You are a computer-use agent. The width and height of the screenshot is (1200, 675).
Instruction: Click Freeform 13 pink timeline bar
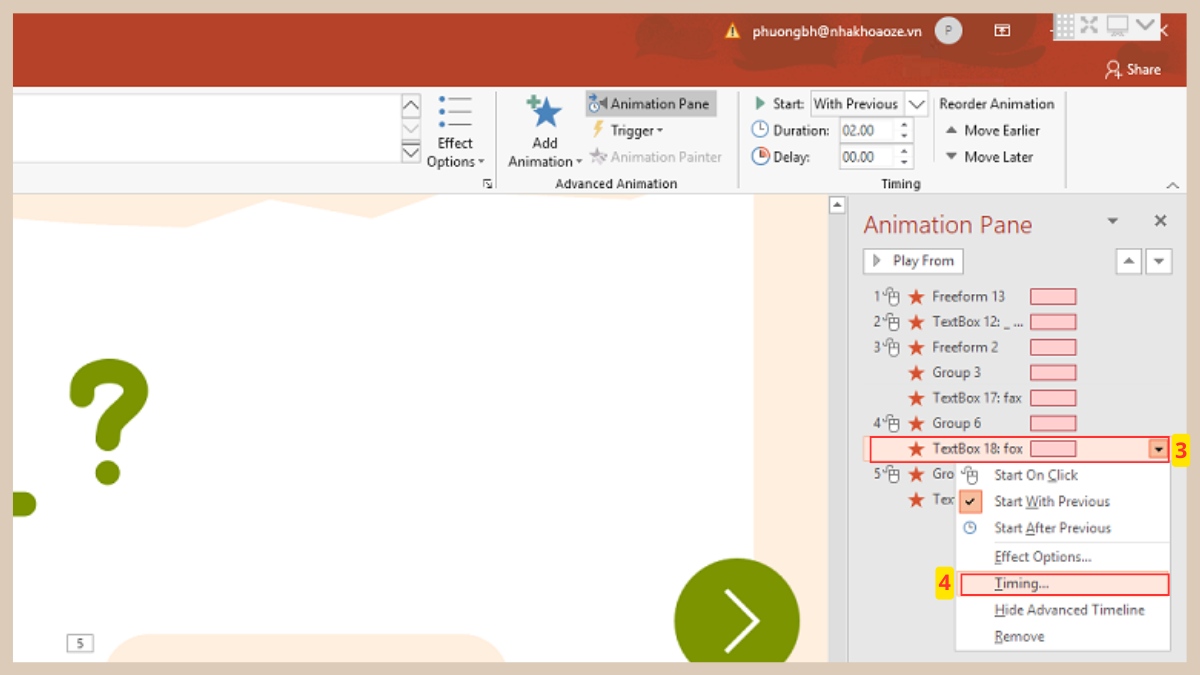click(x=1053, y=297)
